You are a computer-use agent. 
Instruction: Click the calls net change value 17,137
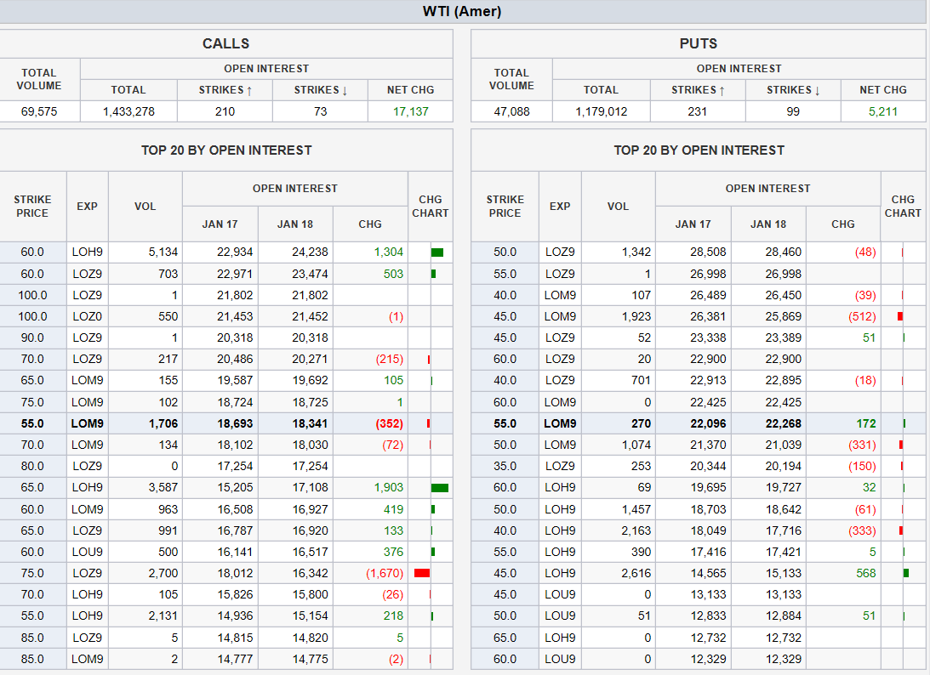point(410,112)
